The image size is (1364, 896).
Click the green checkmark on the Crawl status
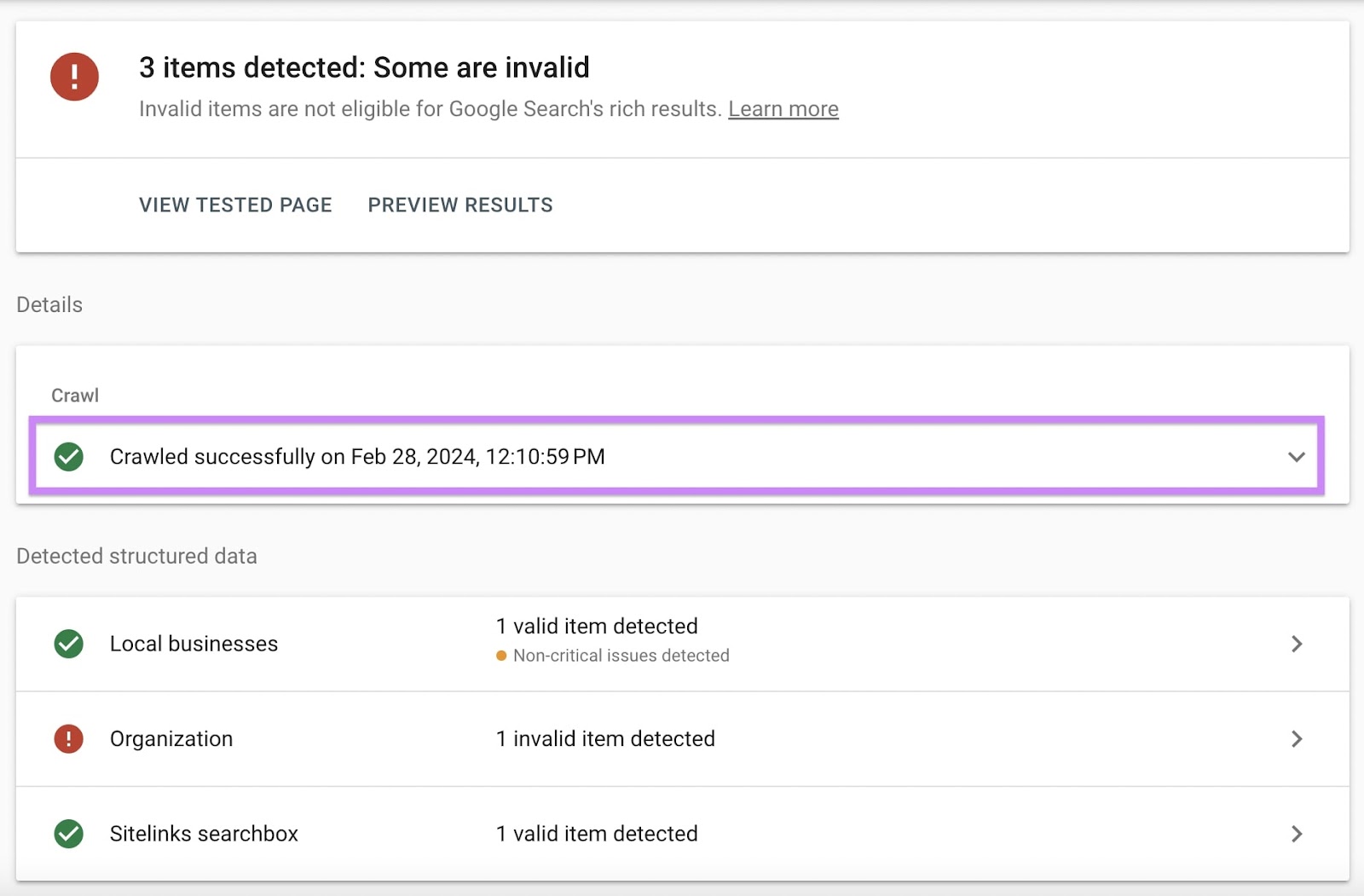(x=68, y=457)
